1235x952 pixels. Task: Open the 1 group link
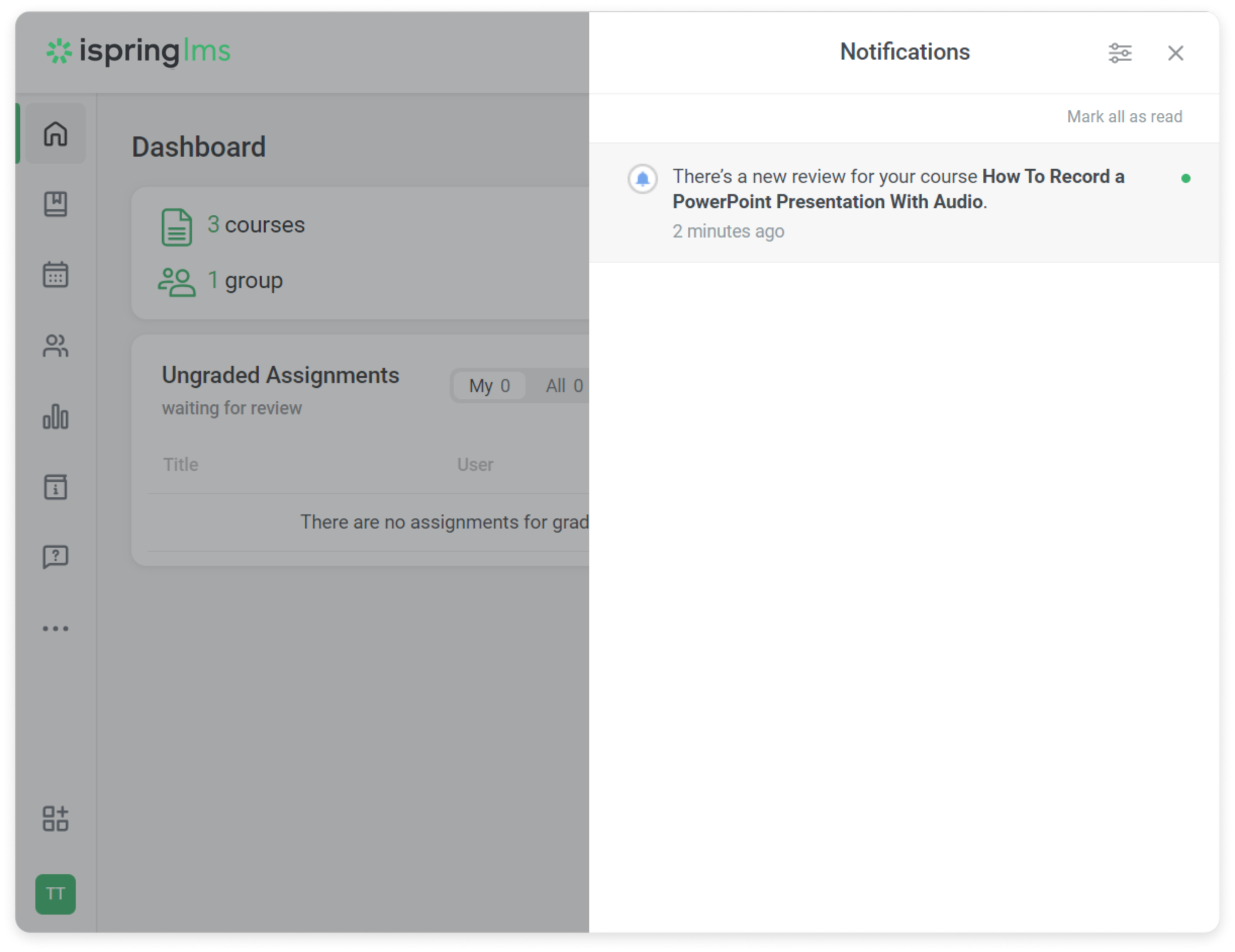(x=245, y=280)
